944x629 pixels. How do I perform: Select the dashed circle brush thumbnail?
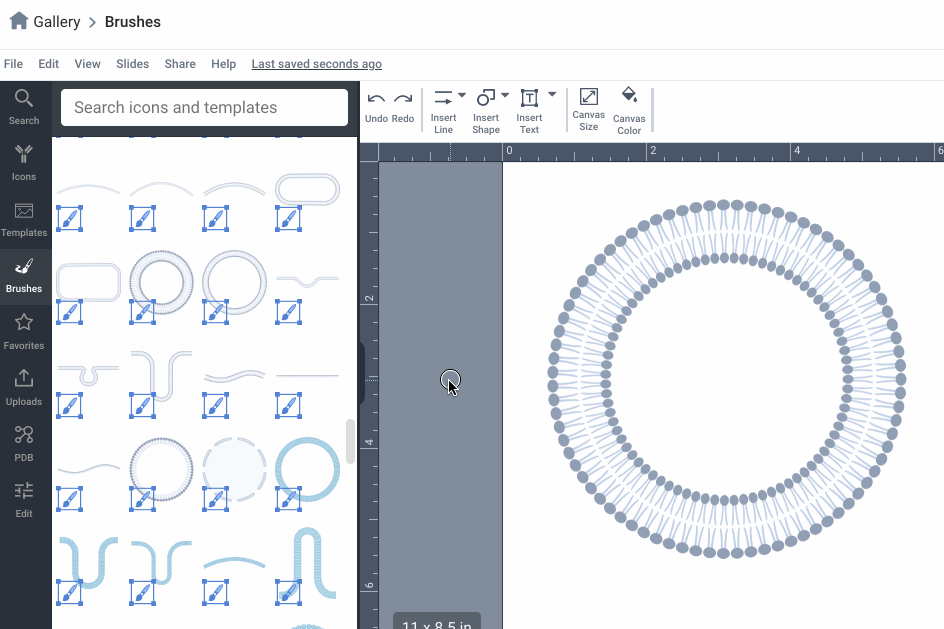(234, 466)
